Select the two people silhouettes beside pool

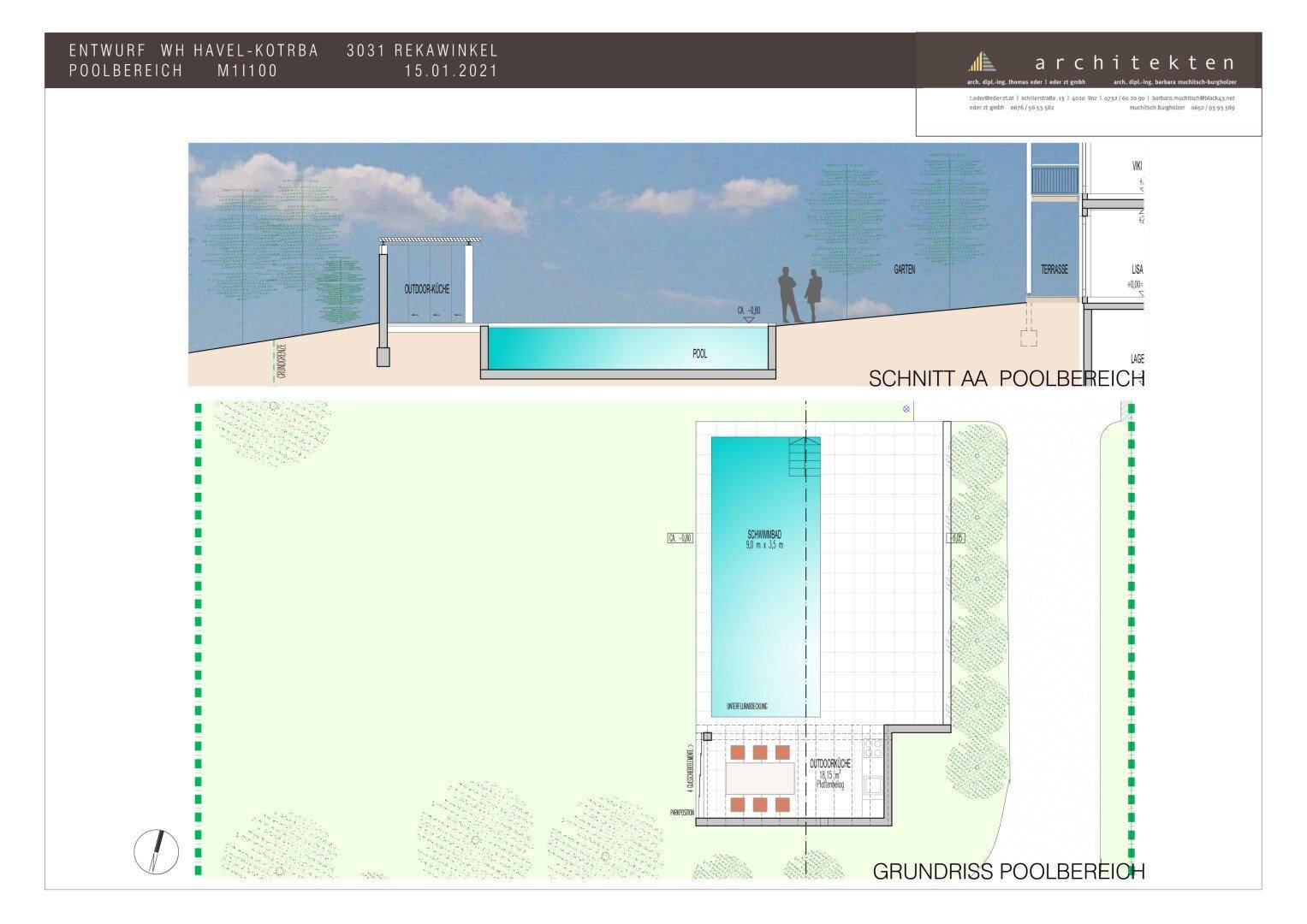(x=802, y=295)
